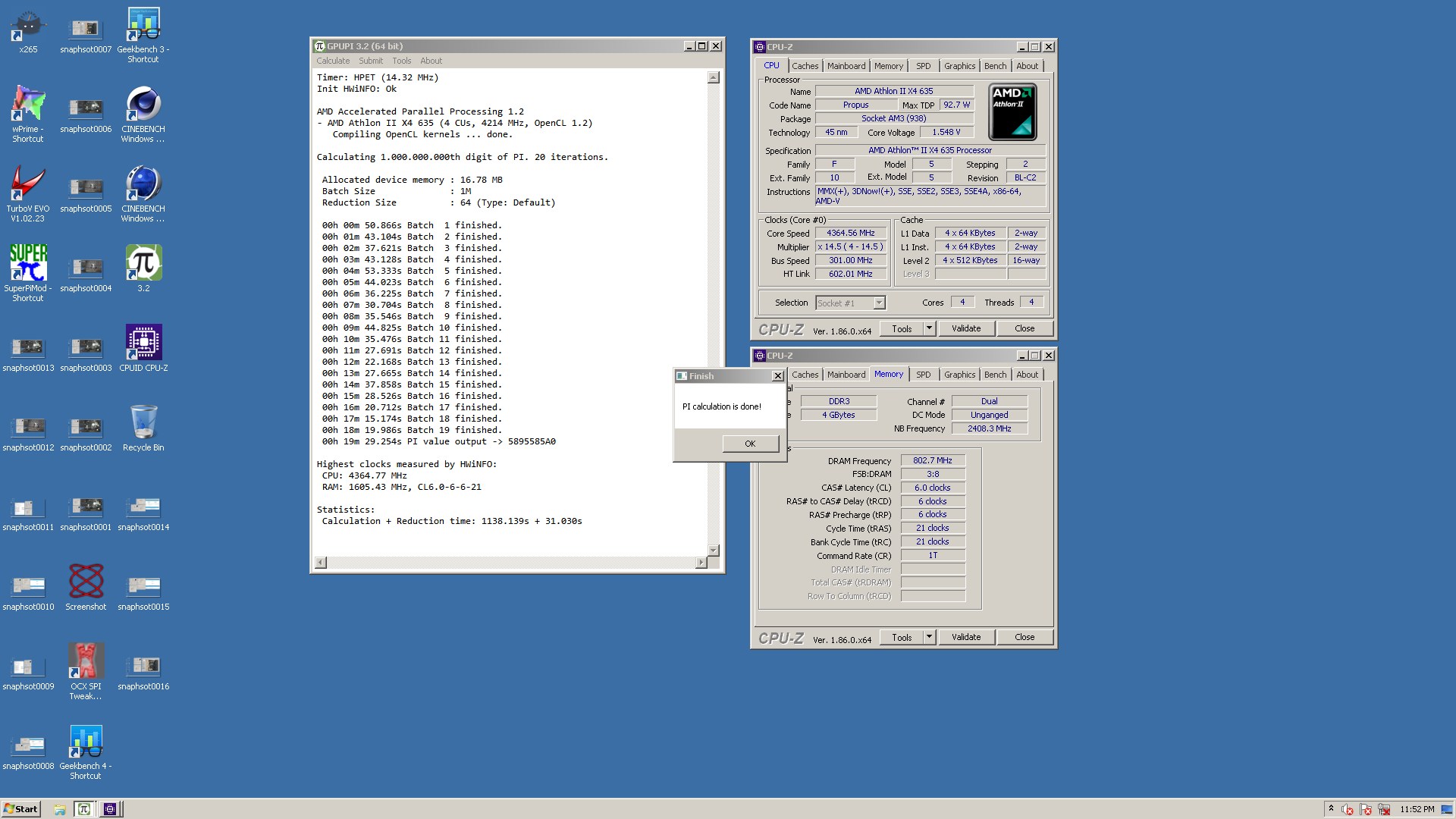Select the snaphsot0010 file
1456x819 pixels.
pyautogui.click(x=28, y=592)
